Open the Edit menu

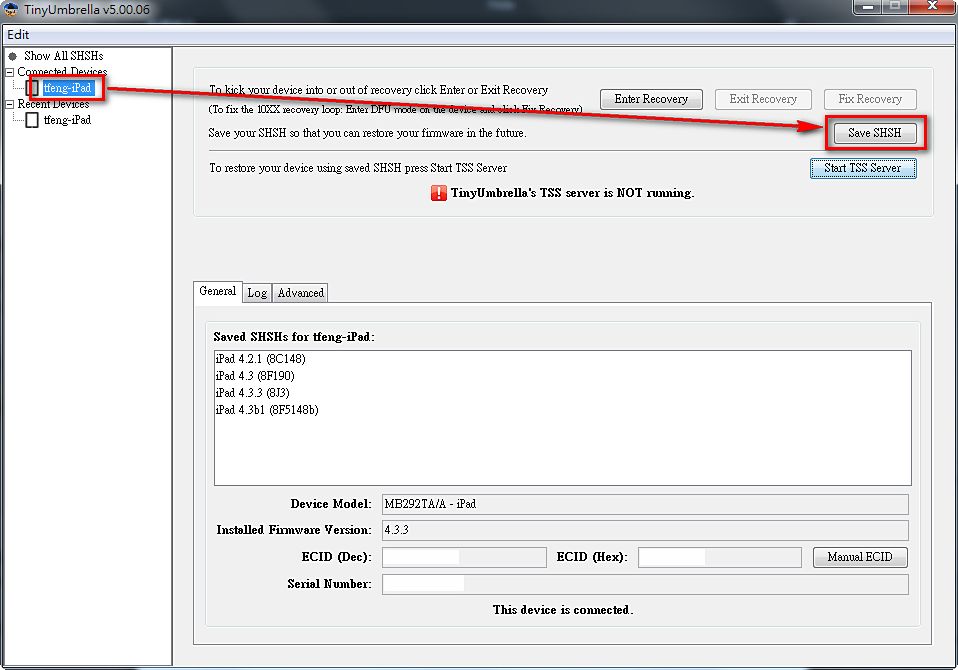point(18,35)
